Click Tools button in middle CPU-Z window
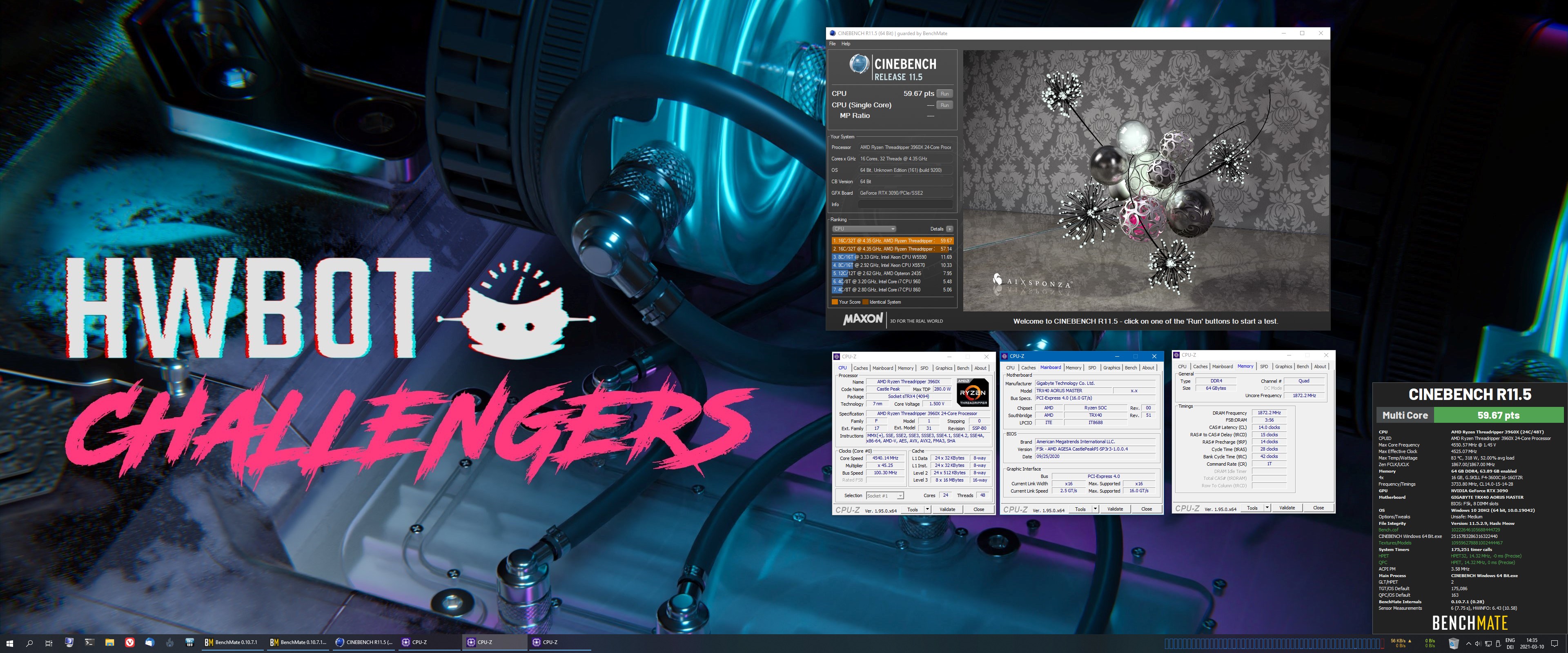Image resolution: width=1568 pixels, height=653 pixels. 1080,509
